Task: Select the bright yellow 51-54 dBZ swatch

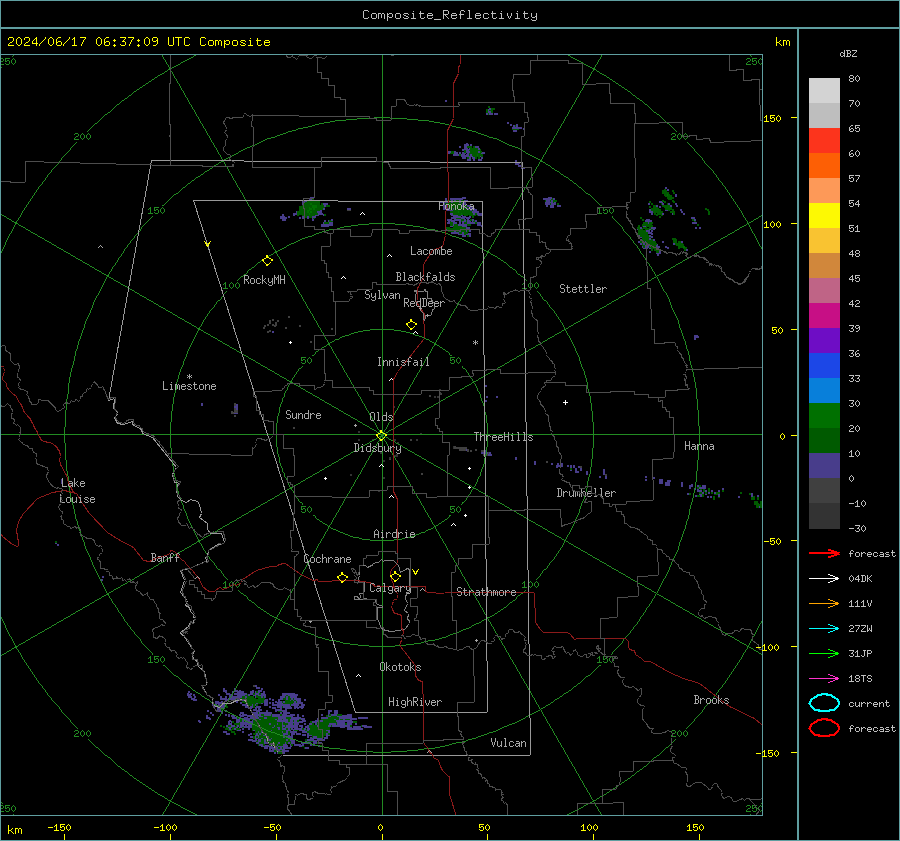Action: coord(824,216)
